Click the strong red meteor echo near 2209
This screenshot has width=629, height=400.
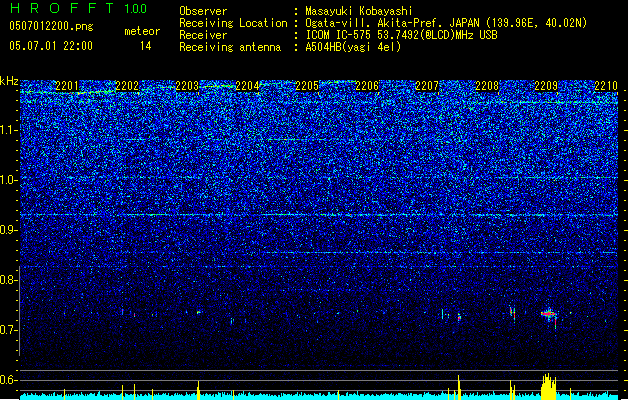point(549,314)
